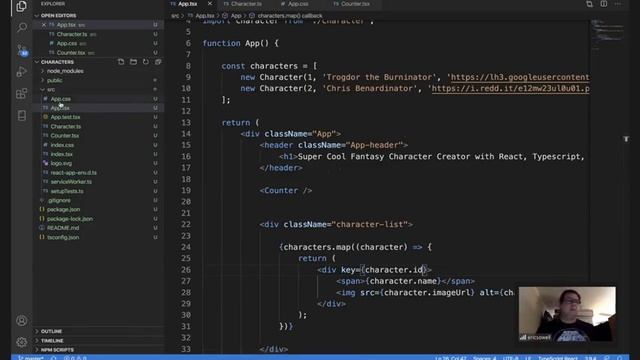Viewport: 640px width, 360px height.
Task: Expand the TIMELINE panel
Action: [x=52, y=340]
